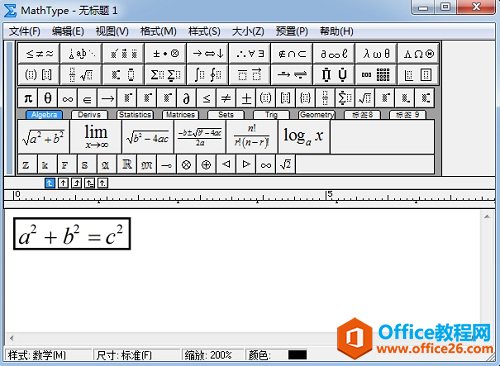Open the 帮助(H) menu

pos(336,31)
